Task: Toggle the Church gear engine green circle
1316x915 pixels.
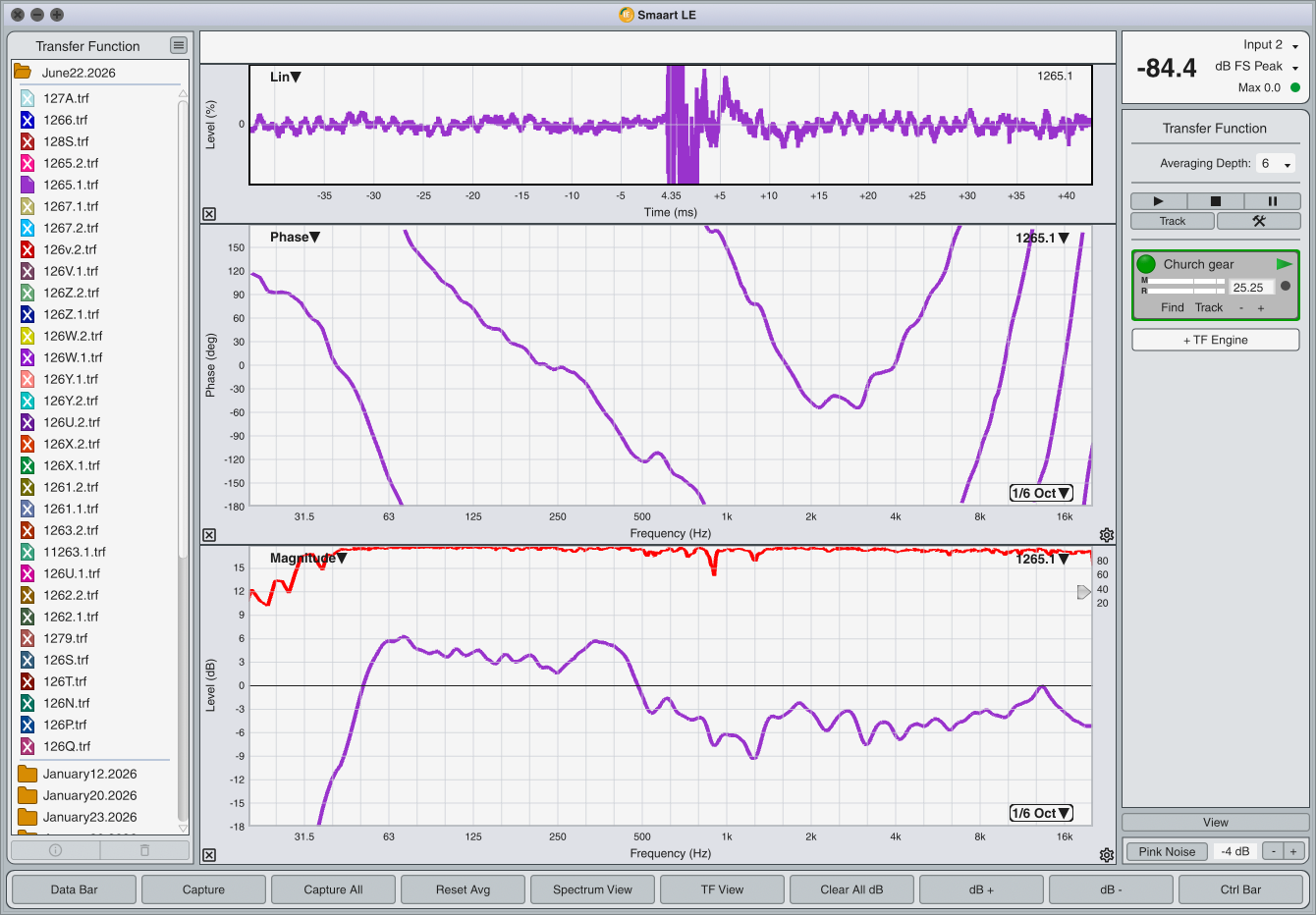Action: [1146, 264]
